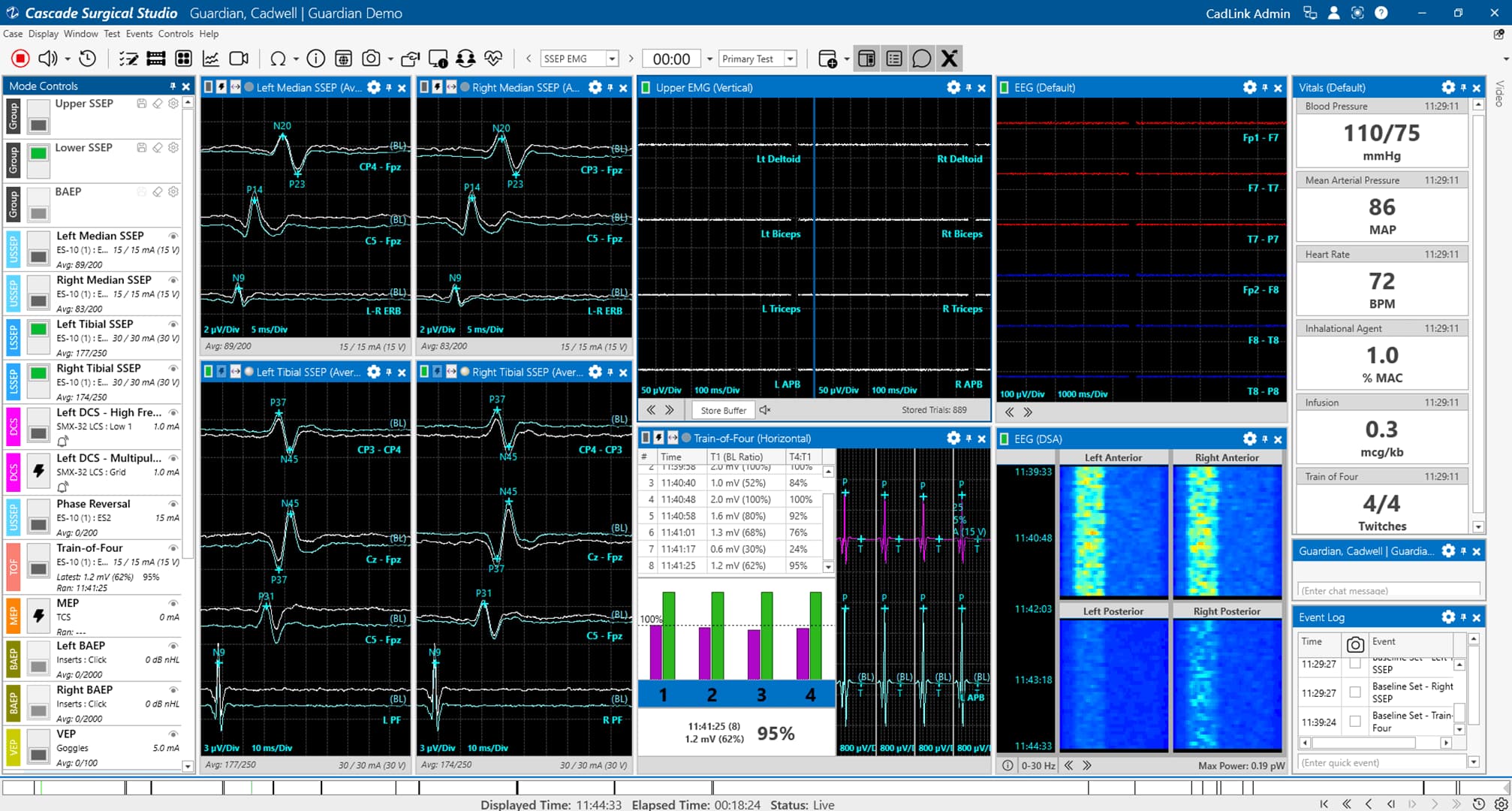Stop the recording with the red stop button
Image resolution: width=1512 pixels, height=811 pixels.
(20, 58)
